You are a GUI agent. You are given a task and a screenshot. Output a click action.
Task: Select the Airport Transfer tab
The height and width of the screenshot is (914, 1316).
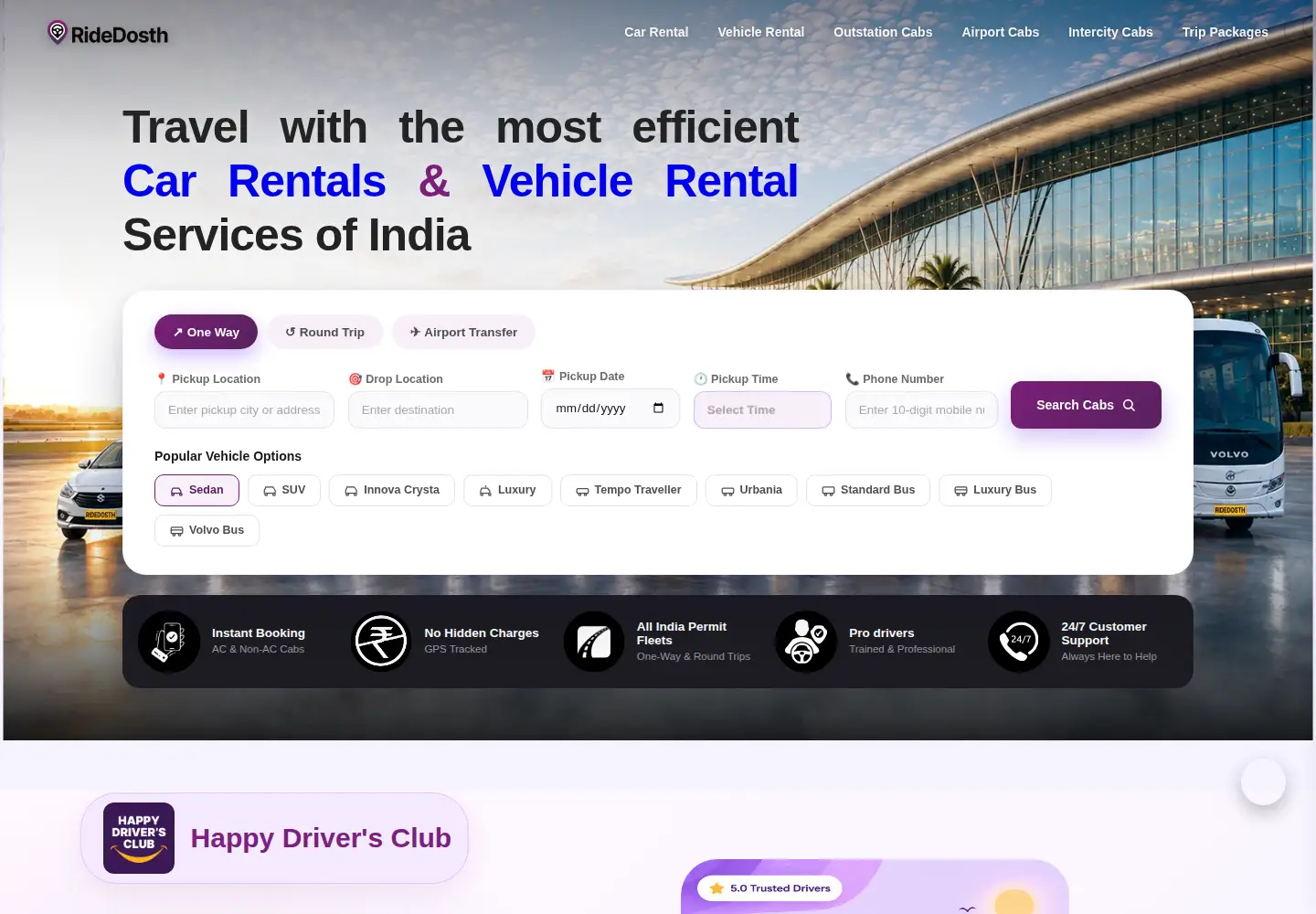click(x=463, y=332)
